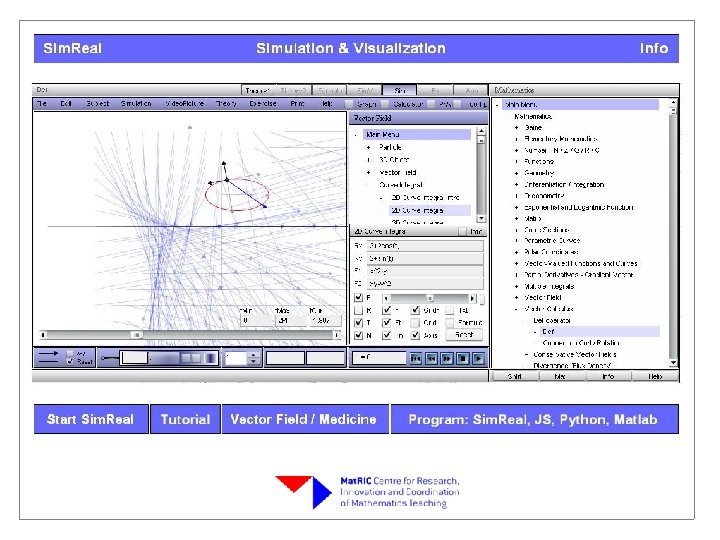Screen dimensions: 720x540
Task: Expand the Multiple Integrals node
Action: [x=517, y=287]
